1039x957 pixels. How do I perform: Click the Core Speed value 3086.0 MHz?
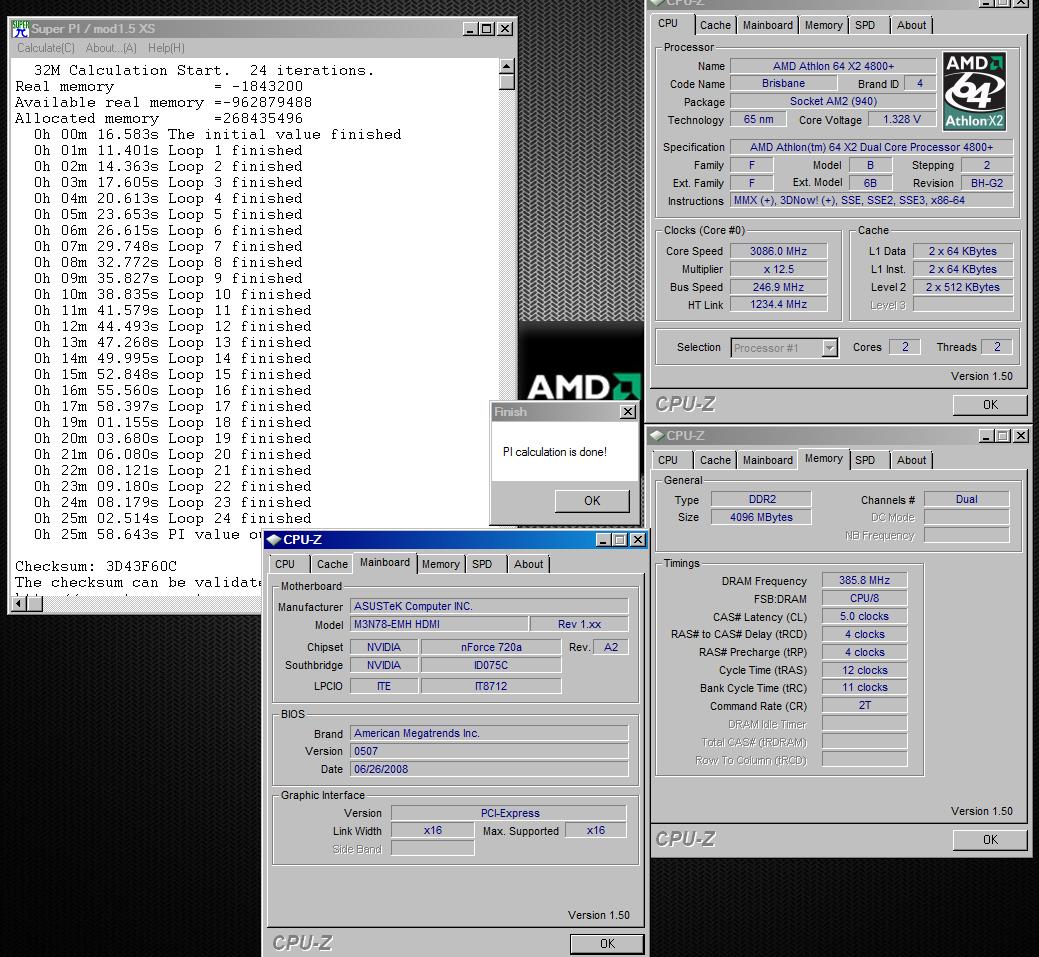[x=779, y=251]
